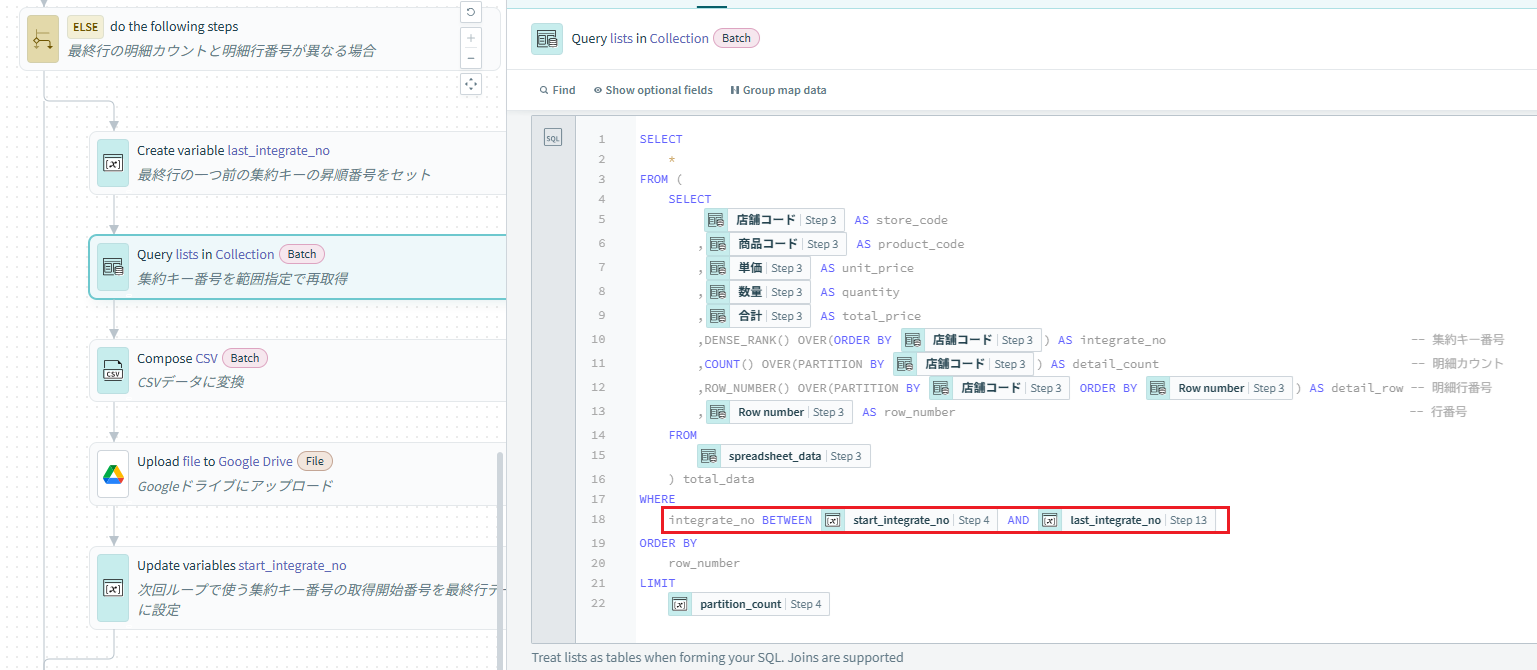The width and height of the screenshot is (1537, 670).
Task: Click the LIMIT keyword on line 21
Action: tap(657, 583)
